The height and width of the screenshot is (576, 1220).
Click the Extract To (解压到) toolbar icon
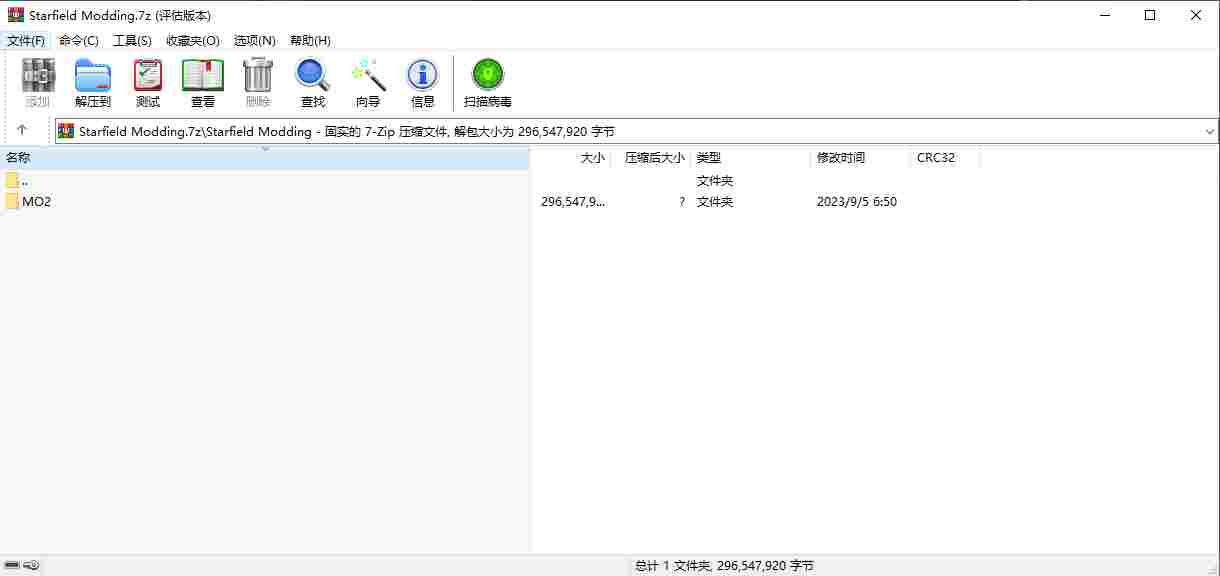[93, 75]
